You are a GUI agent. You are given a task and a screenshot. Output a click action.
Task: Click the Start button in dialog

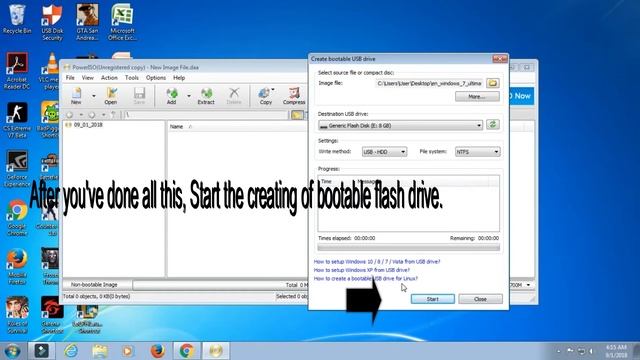coord(433,299)
